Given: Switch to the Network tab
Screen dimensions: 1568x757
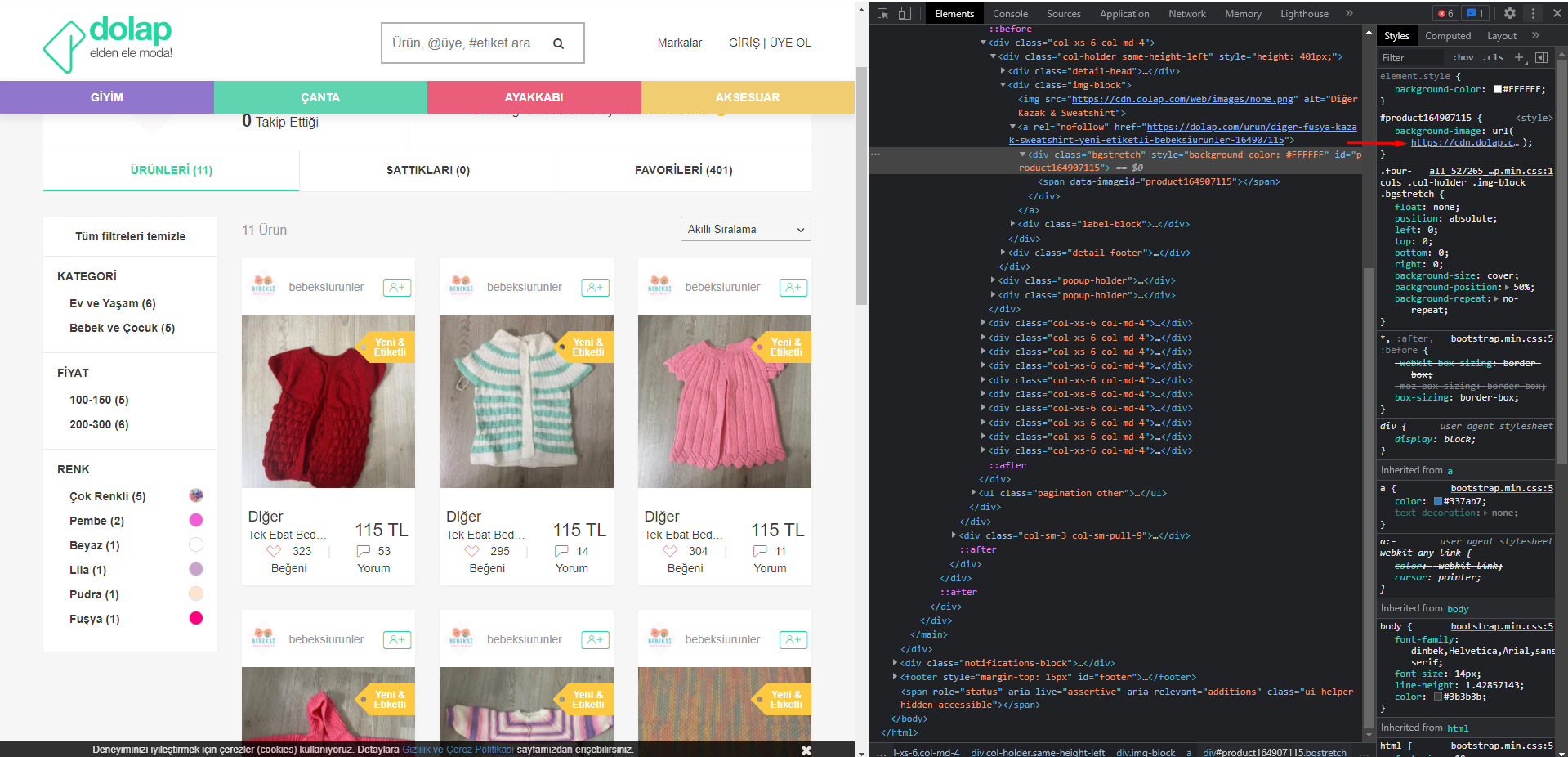Looking at the screenshot, I should pos(1186,13).
